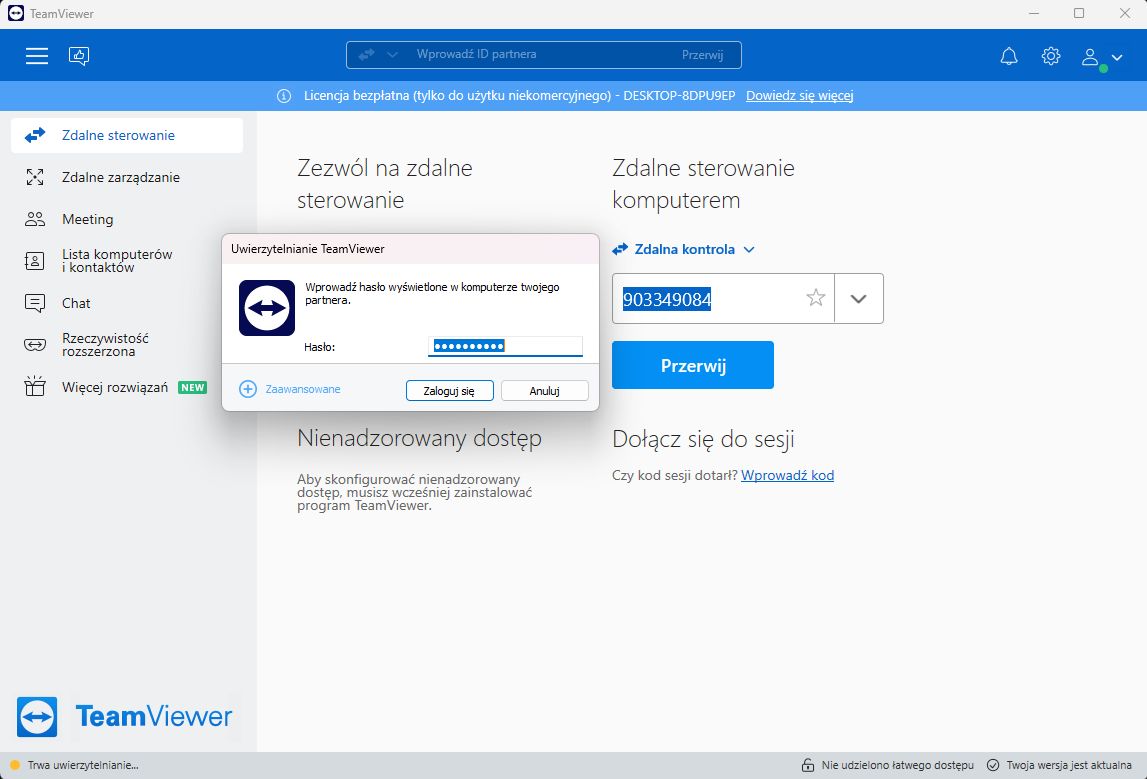
Task: Click the TeamViewer logo in dialog
Action: coord(267,308)
